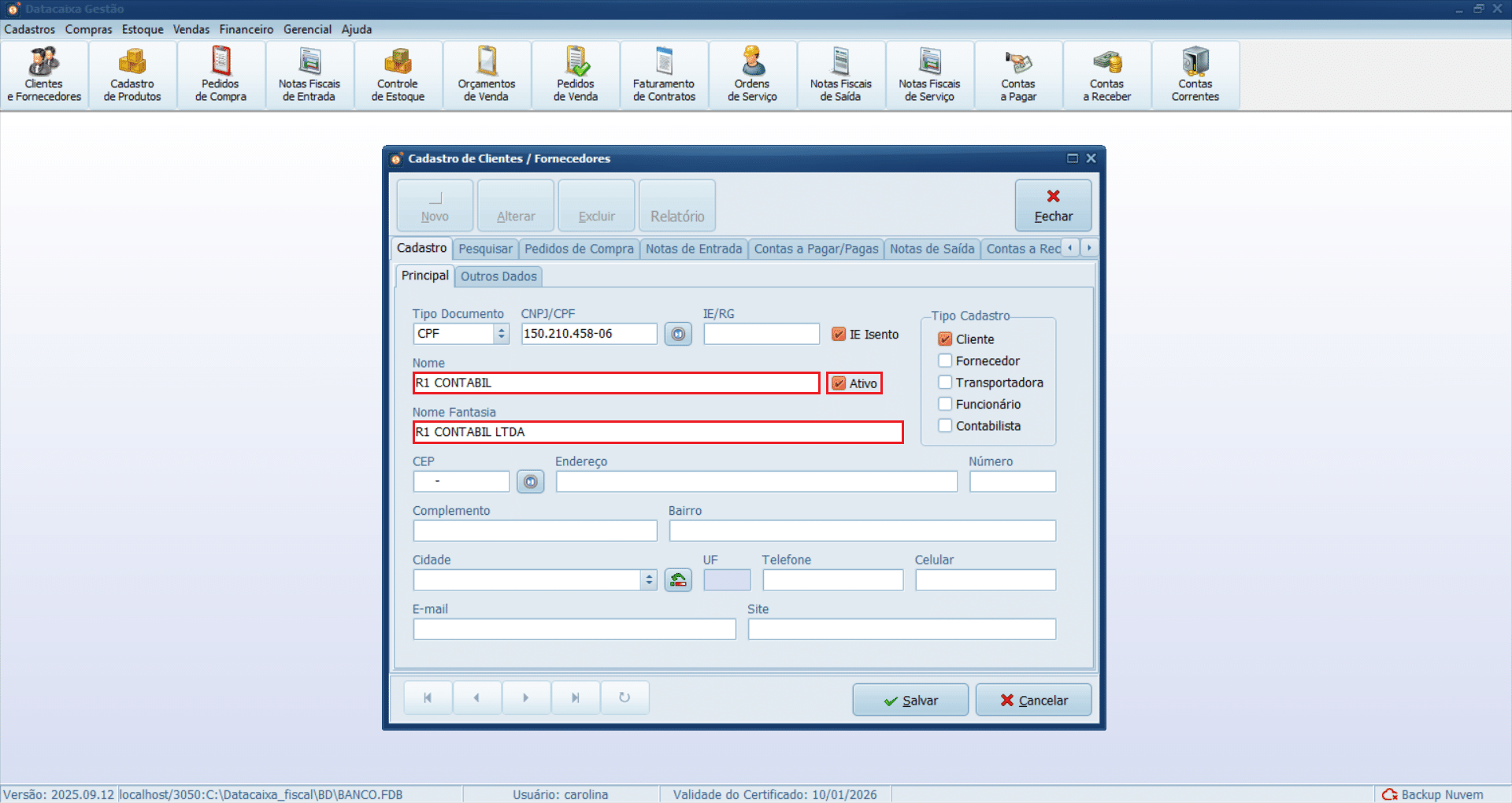The width and height of the screenshot is (1512, 803).
Task: Enable the Fornecedor checkbox
Action: tap(946, 361)
